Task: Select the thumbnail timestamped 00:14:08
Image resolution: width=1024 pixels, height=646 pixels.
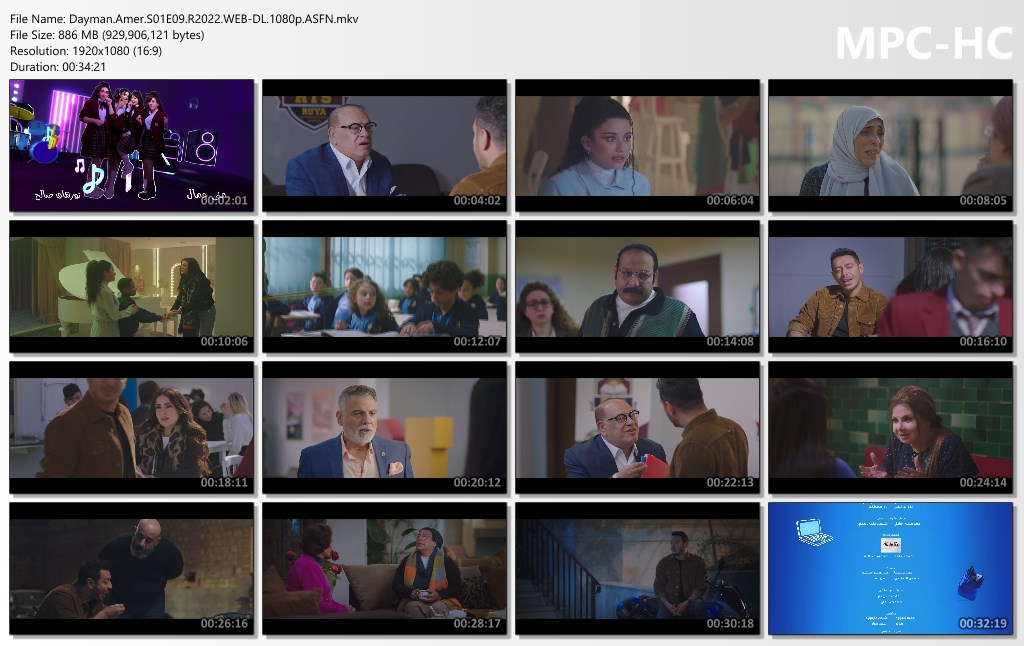Action: [637, 286]
